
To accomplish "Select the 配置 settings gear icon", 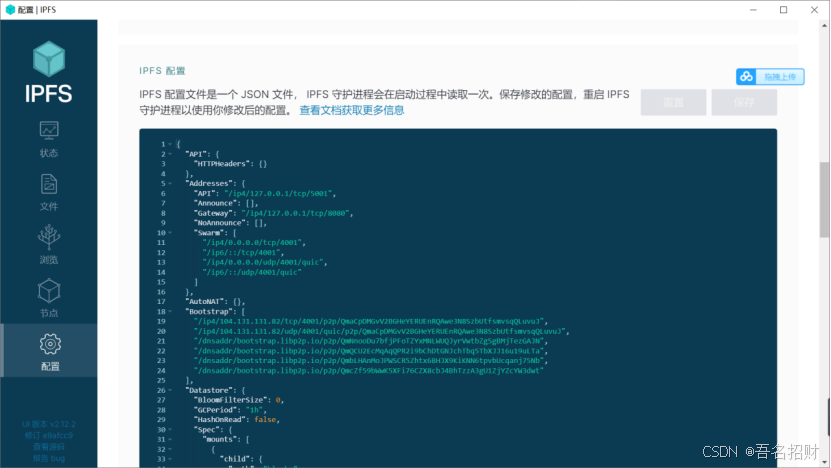I will coord(50,344).
